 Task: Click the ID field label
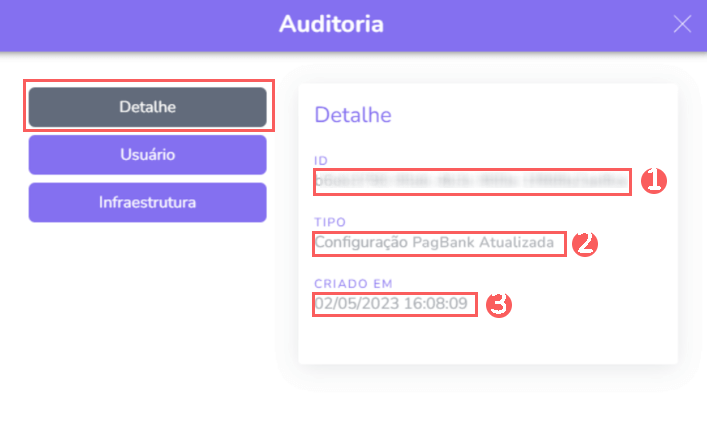tap(321, 160)
